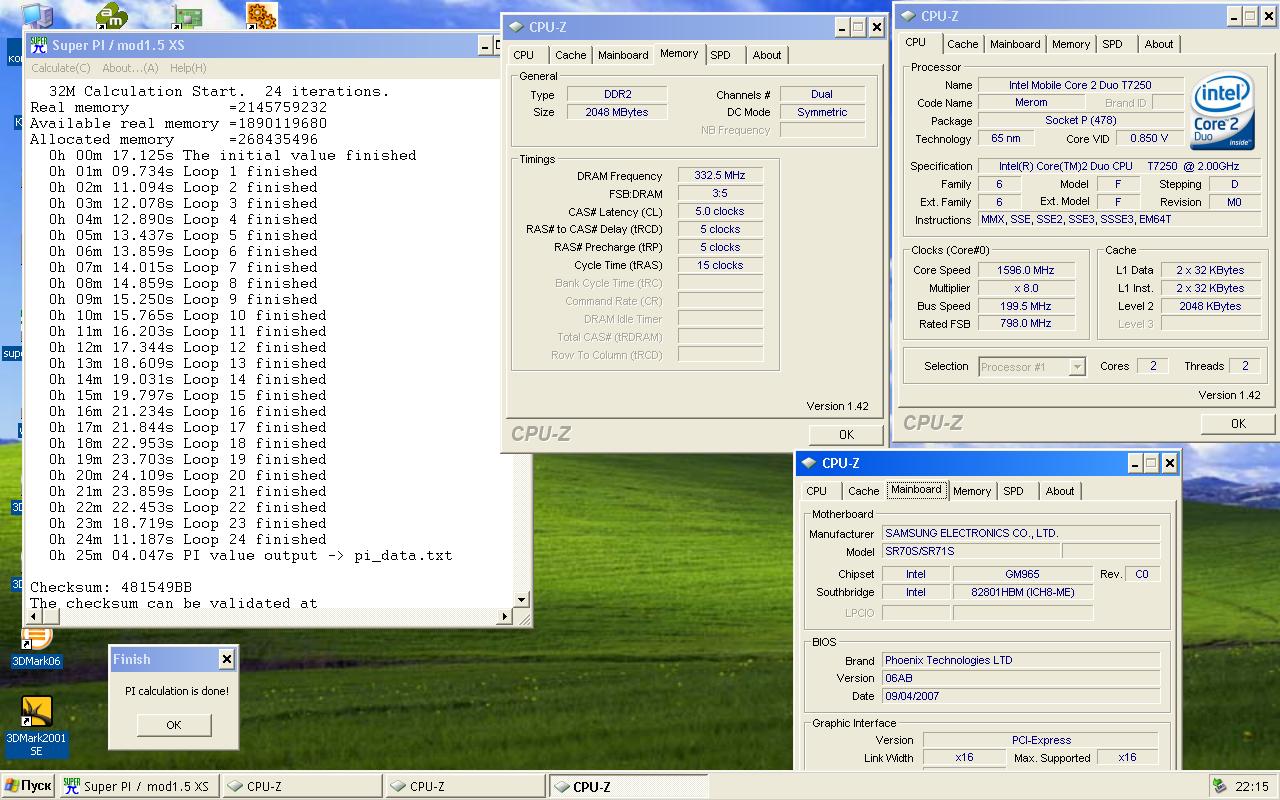This screenshot has height=800, width=1280.
Task: Click the bold active CPU-Z taskbar button
Action: tap(628, 786)
